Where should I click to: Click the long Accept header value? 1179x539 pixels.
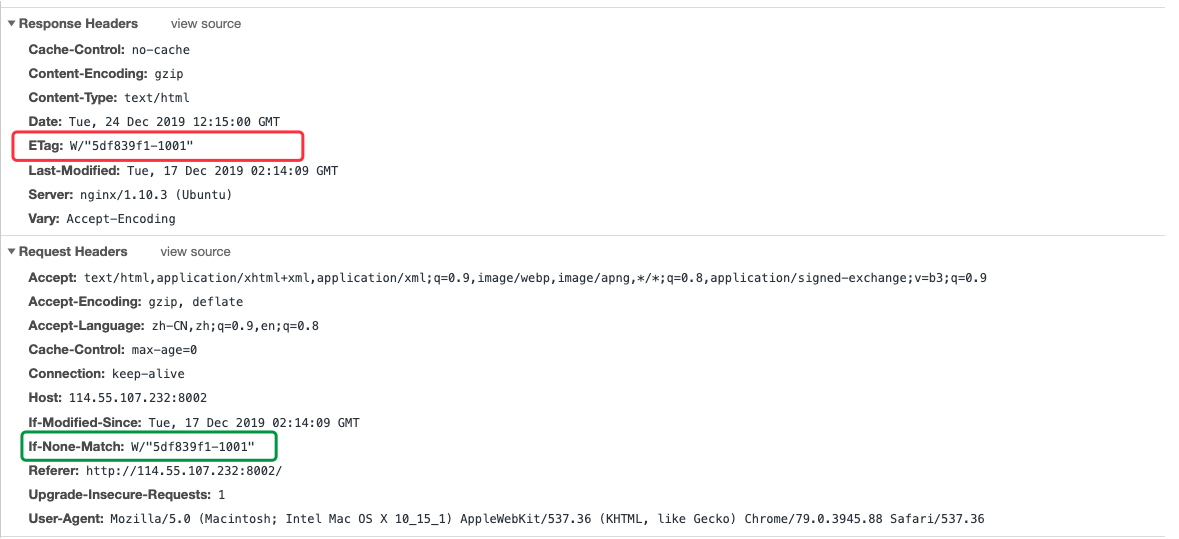pos(535,277)
